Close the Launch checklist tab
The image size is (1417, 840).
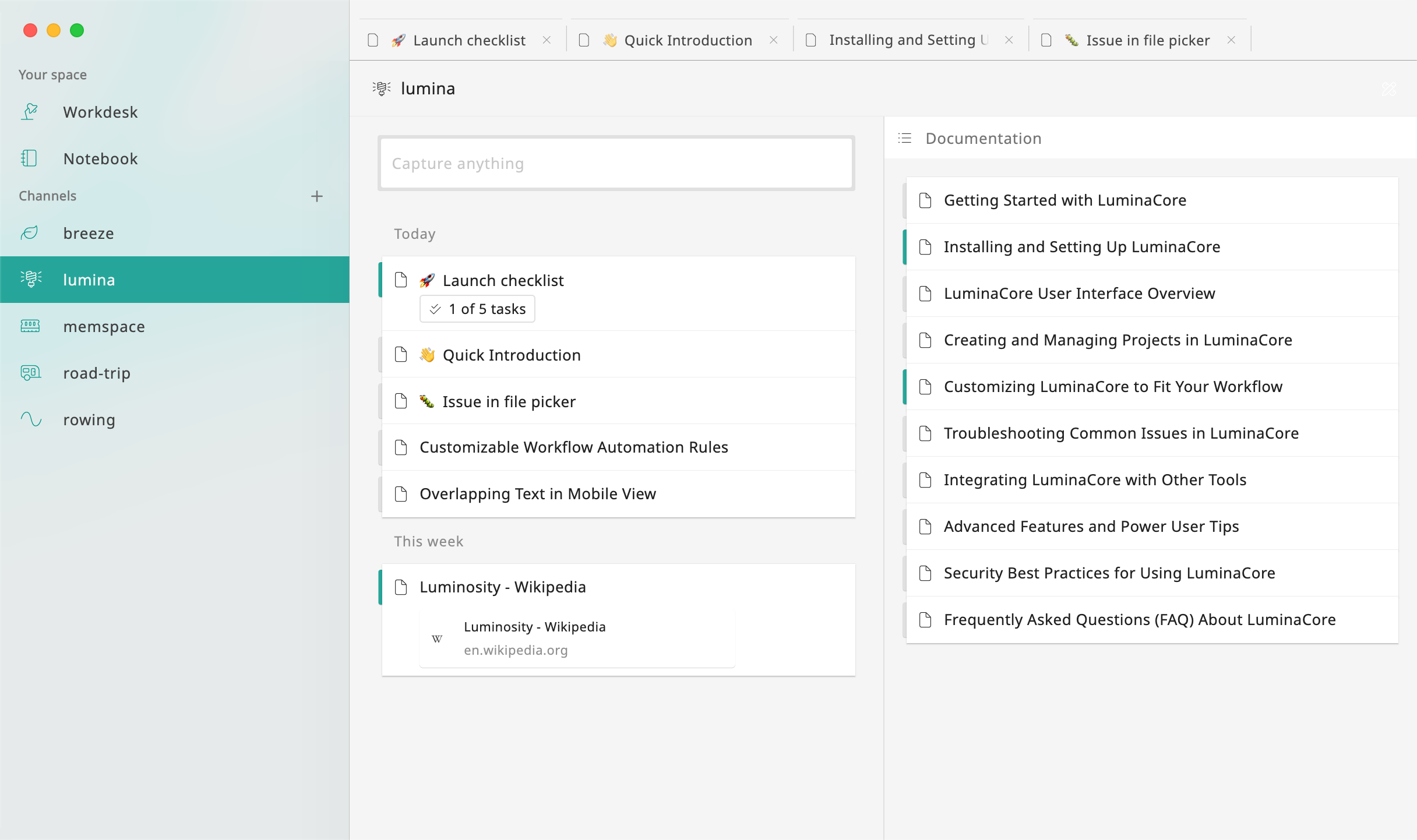(547, 40)
